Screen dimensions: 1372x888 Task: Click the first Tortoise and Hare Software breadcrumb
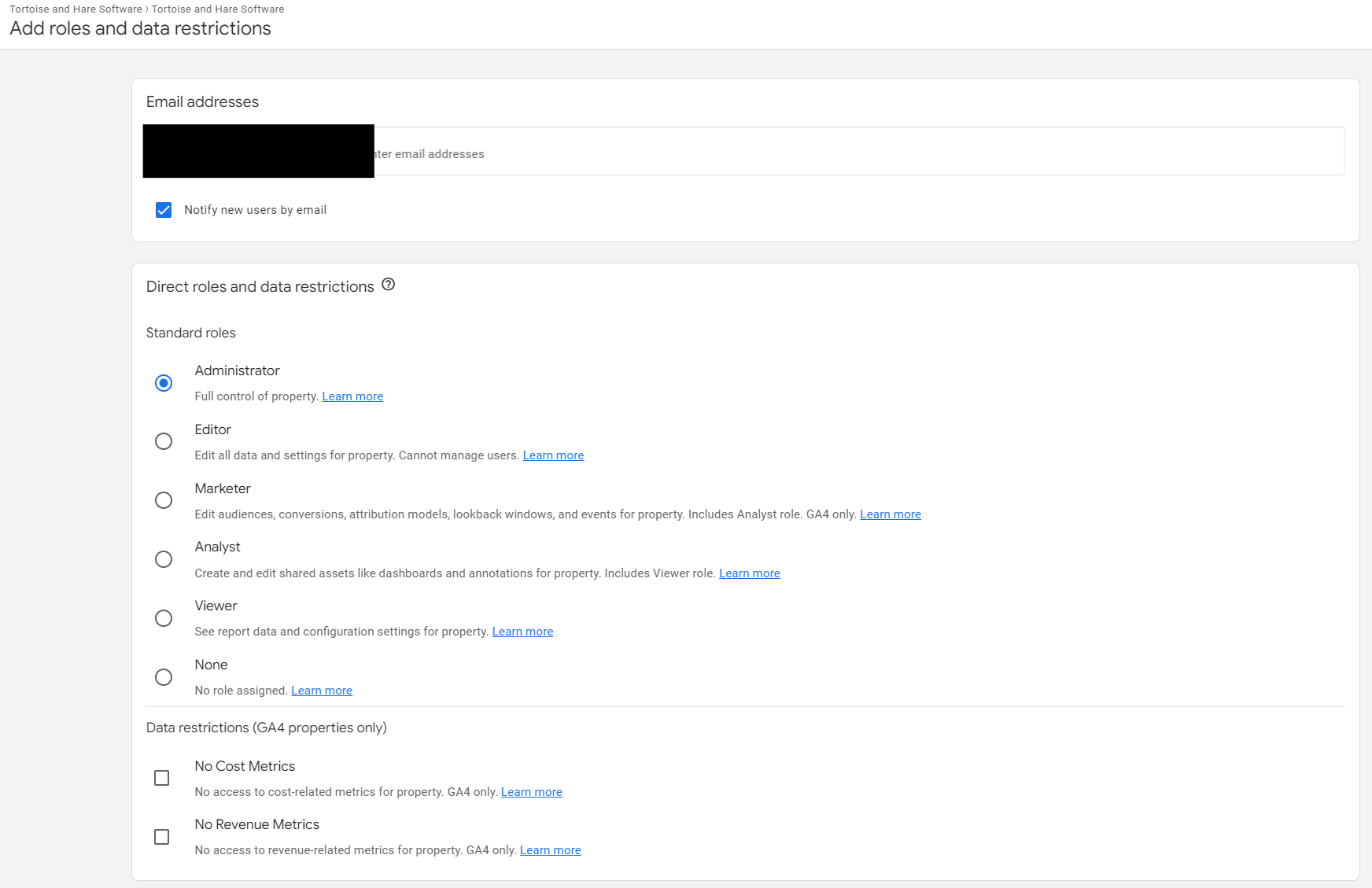click(73, 9)
